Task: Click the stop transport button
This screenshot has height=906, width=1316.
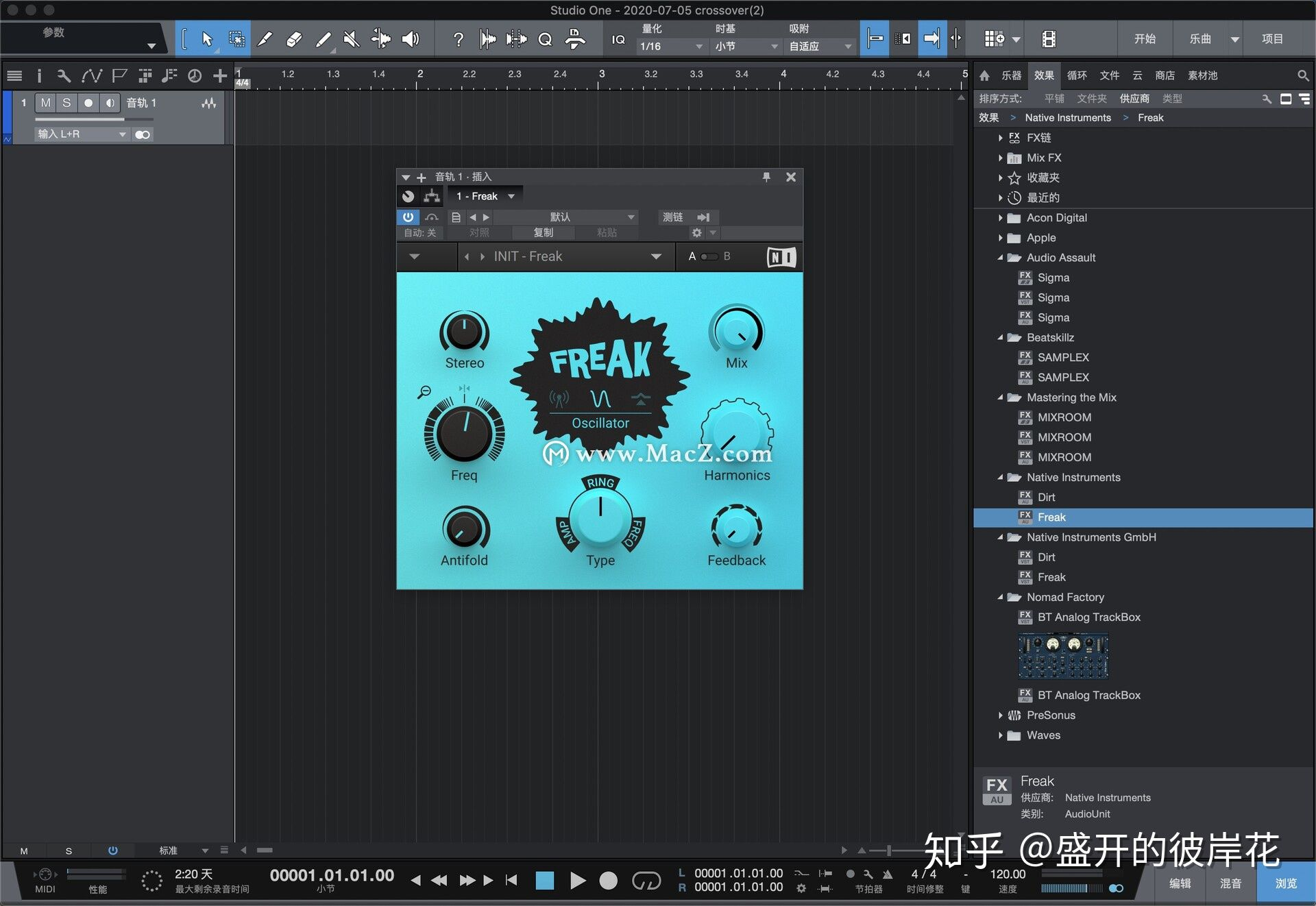Action: click(x=544, y=881)
